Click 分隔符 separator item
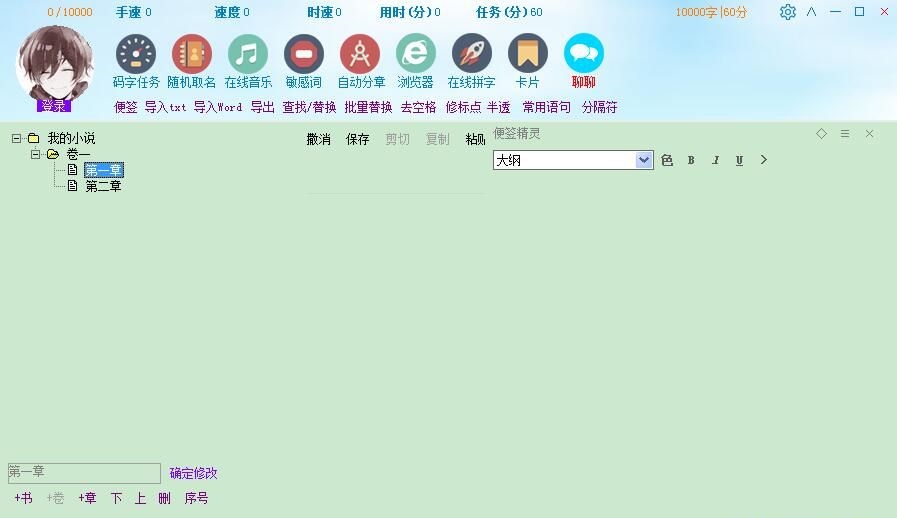 coord(600,107)
